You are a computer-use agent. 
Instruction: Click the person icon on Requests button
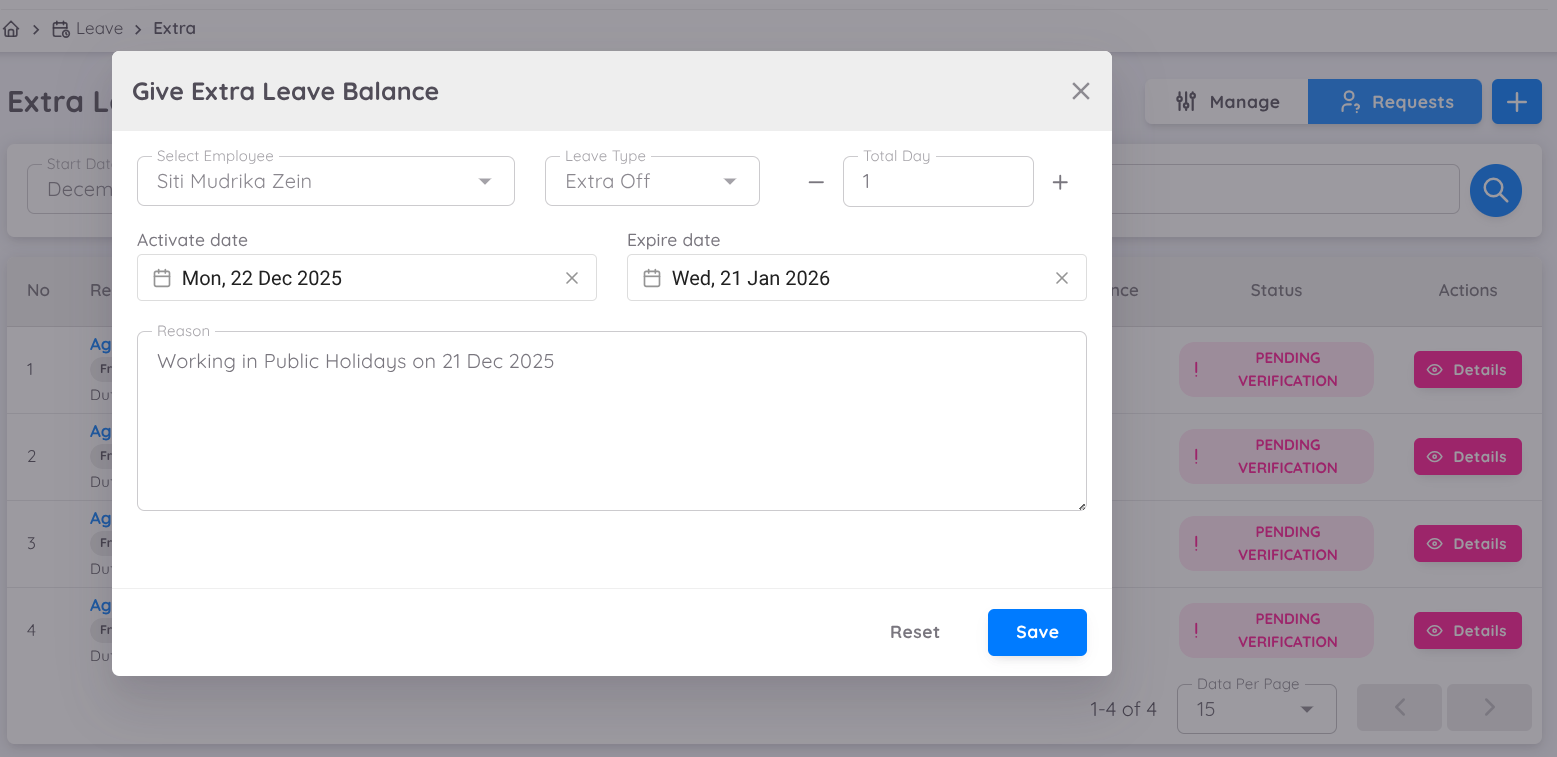(1352, 101)
